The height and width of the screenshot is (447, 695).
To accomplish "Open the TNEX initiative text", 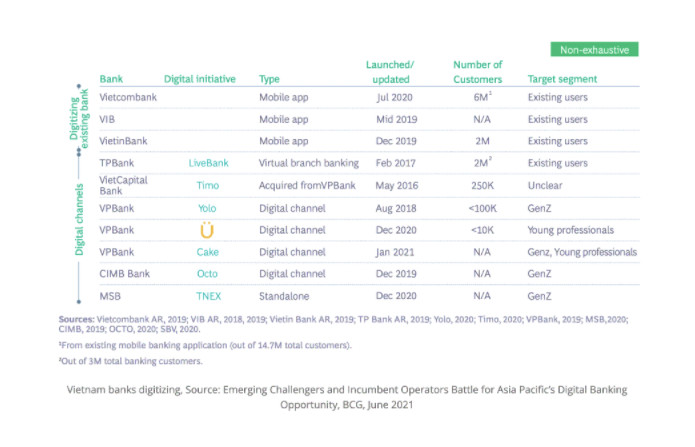I will (208, 296).
